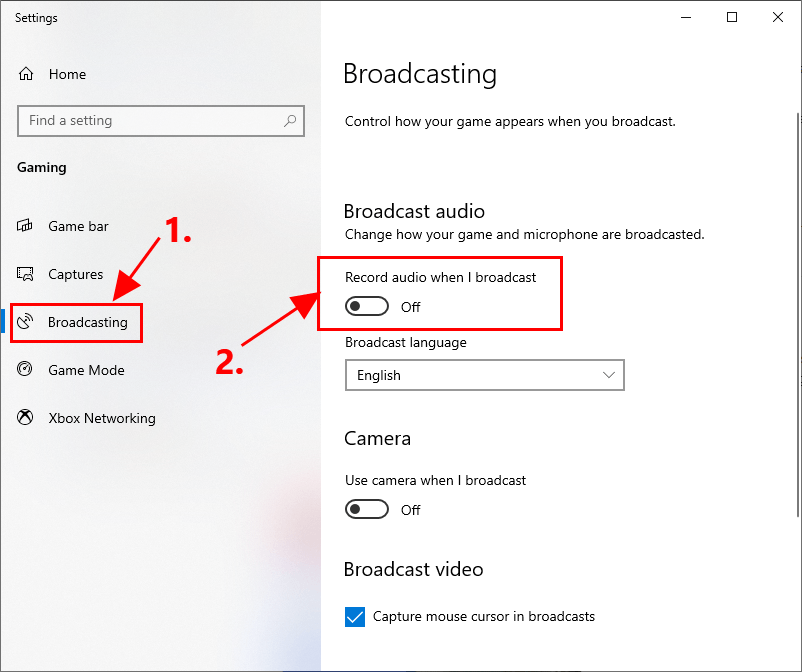The width and height of the screenshot is (802, 672).
Task: Click the Home icon in the sidebar
Action: point(26,74)
